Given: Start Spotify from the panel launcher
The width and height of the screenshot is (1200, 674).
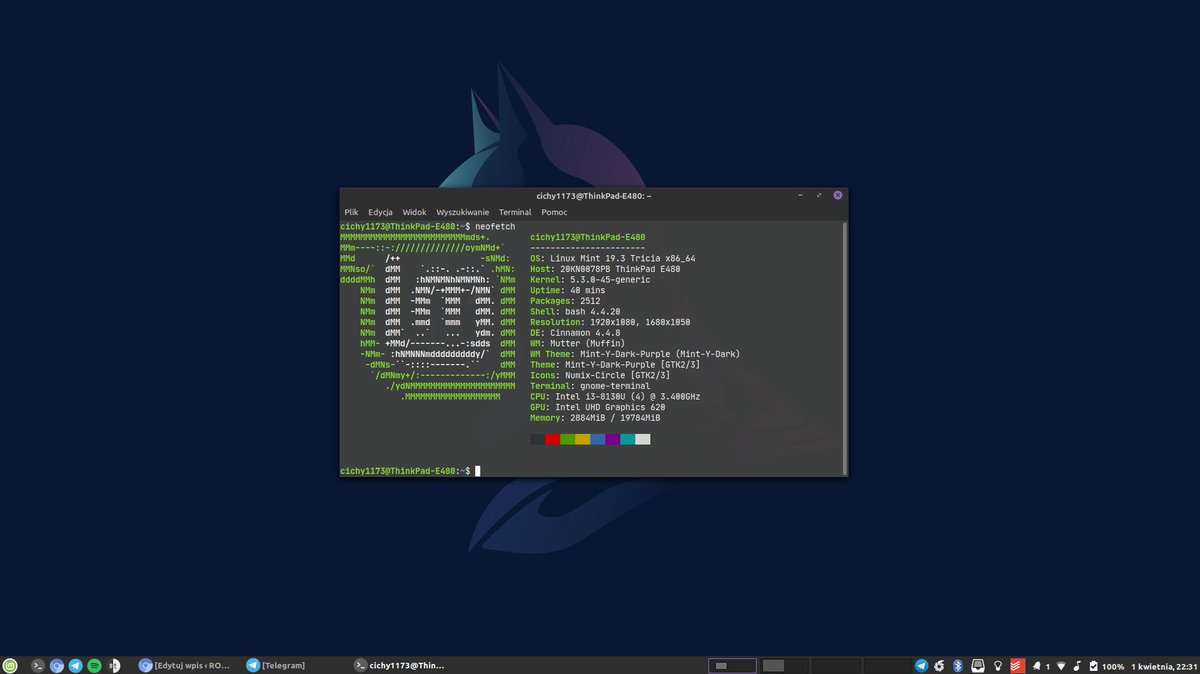Looking at the screenshot, I should (x=95, y=664).
